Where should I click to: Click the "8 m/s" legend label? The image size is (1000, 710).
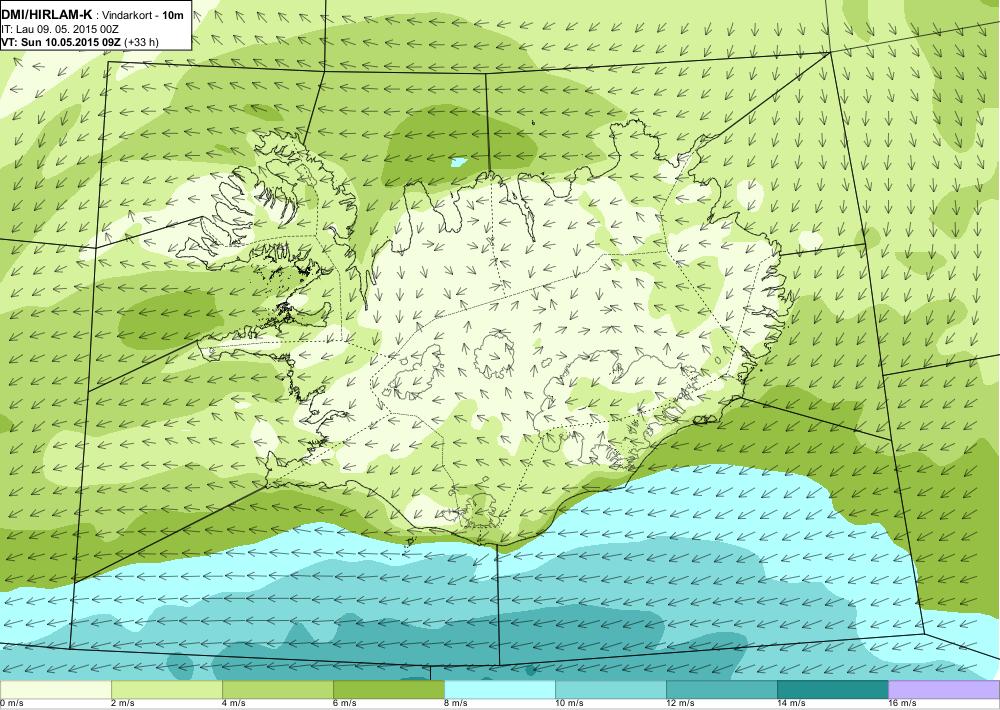pyautogui.click(x=456, y=704)
